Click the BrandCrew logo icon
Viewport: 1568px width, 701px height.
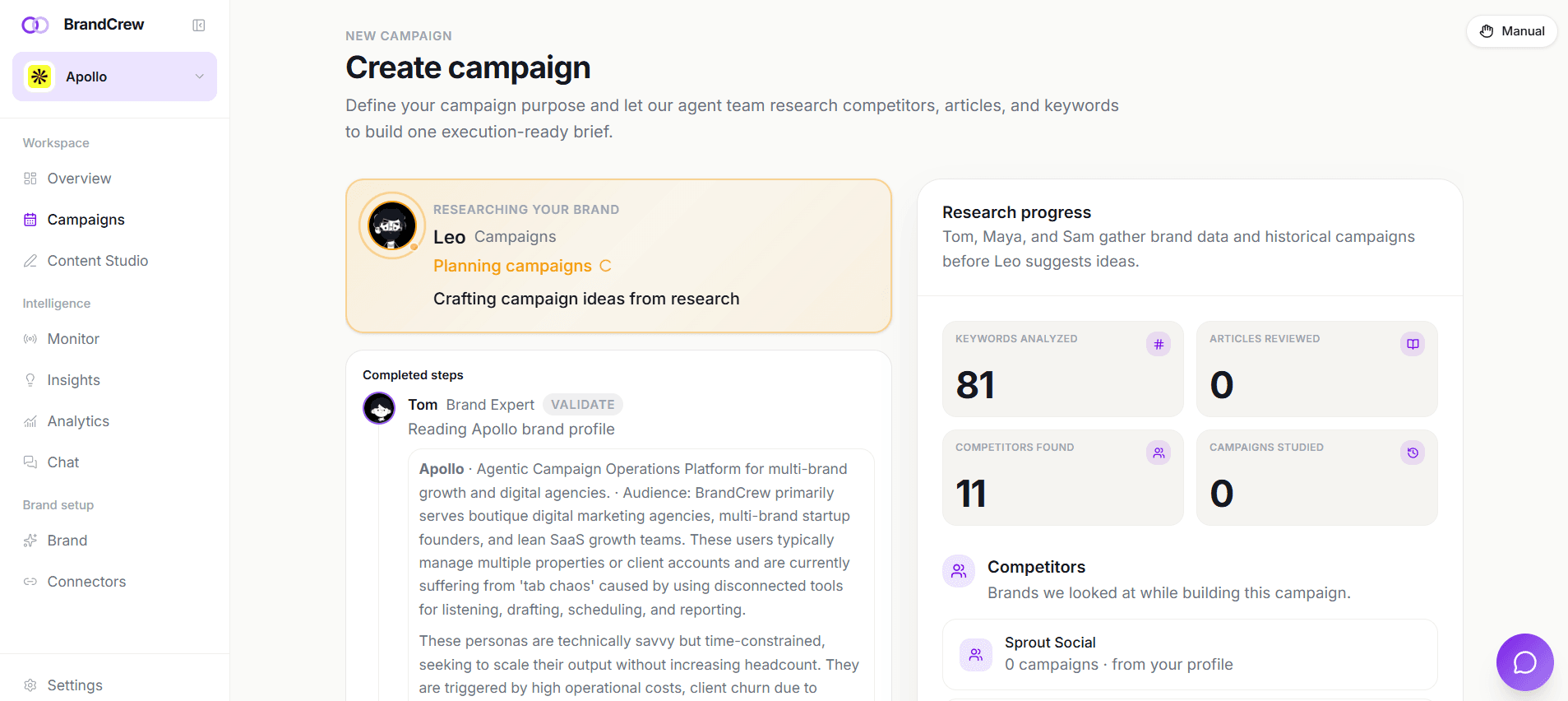(35, 25)
